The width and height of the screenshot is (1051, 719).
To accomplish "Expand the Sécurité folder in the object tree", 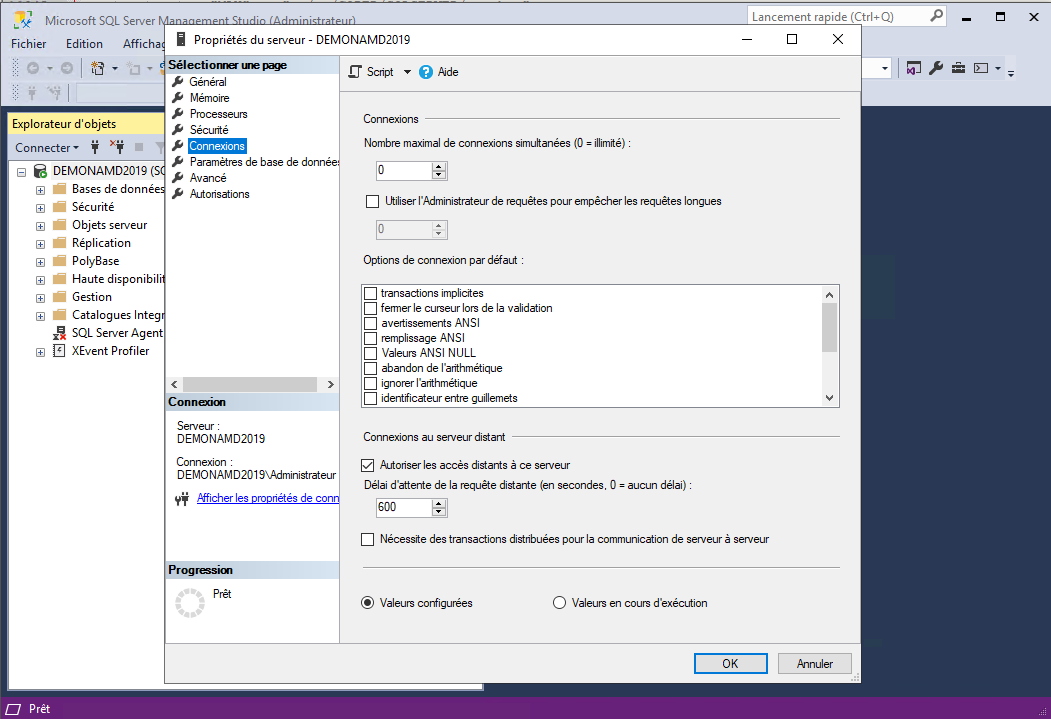I will (40, 208).
